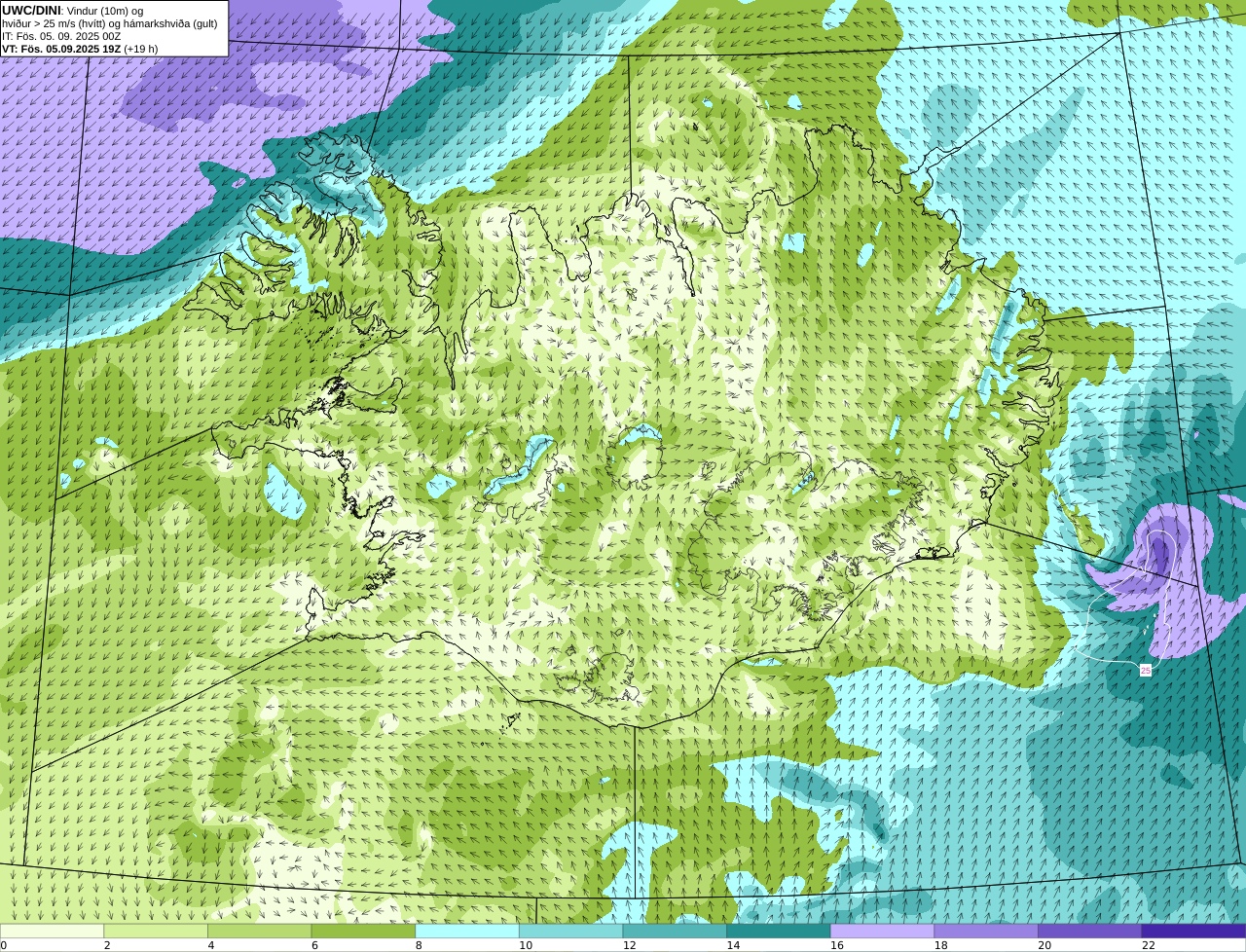Click the '16' tick label on color scale
The width and height of the screenshot is (1246, 952).
point(837,945)
